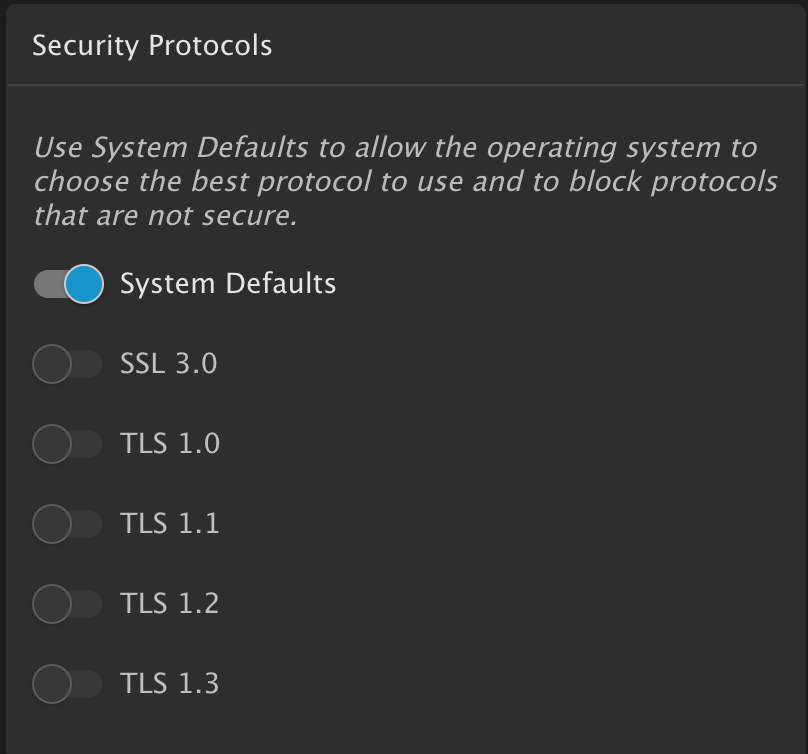Click the "that are not secure." text
Viewport: 808px width, 754px height.
point(165,216)
